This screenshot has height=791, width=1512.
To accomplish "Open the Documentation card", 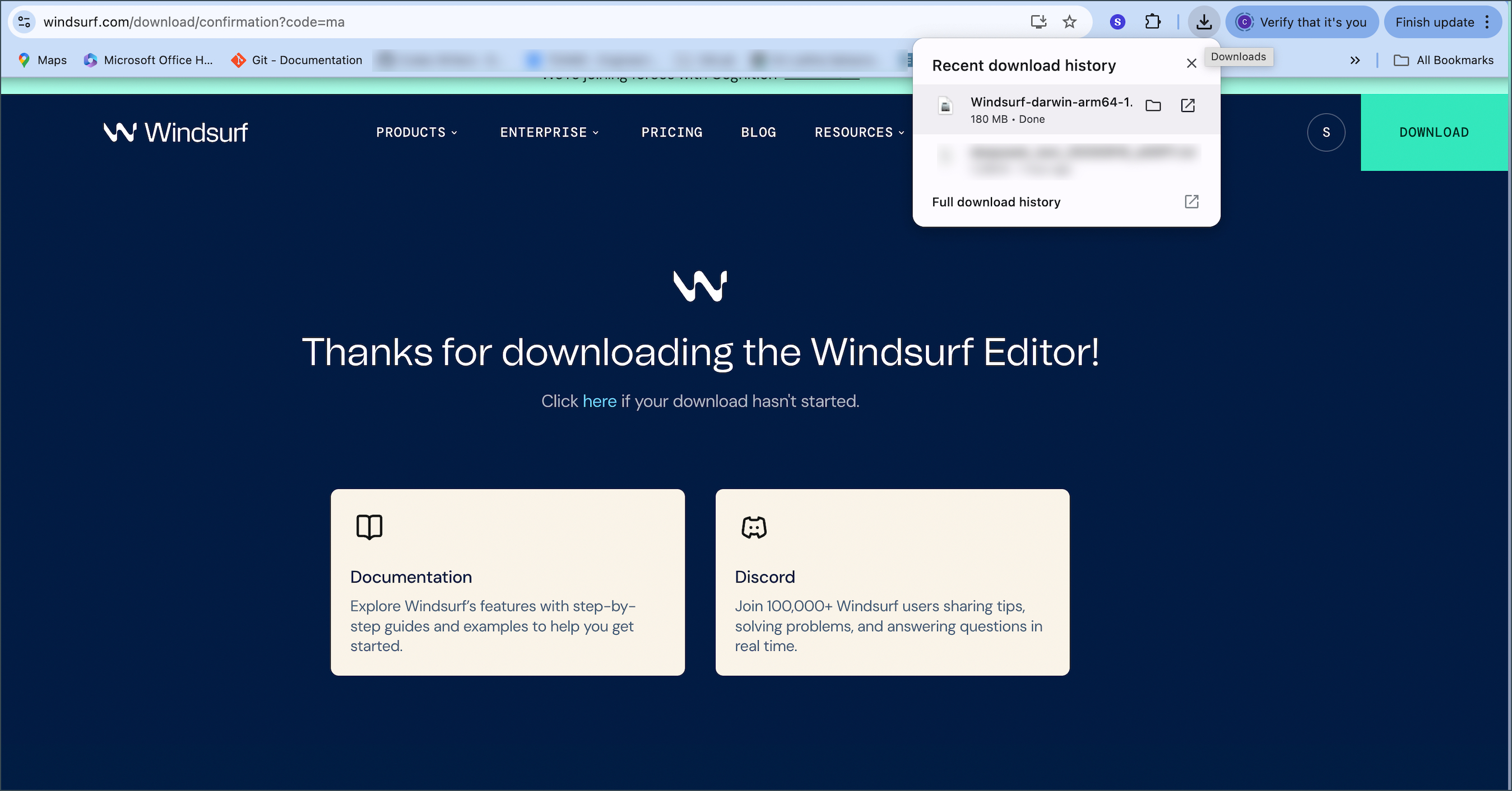I will click(x=507, y=581).
